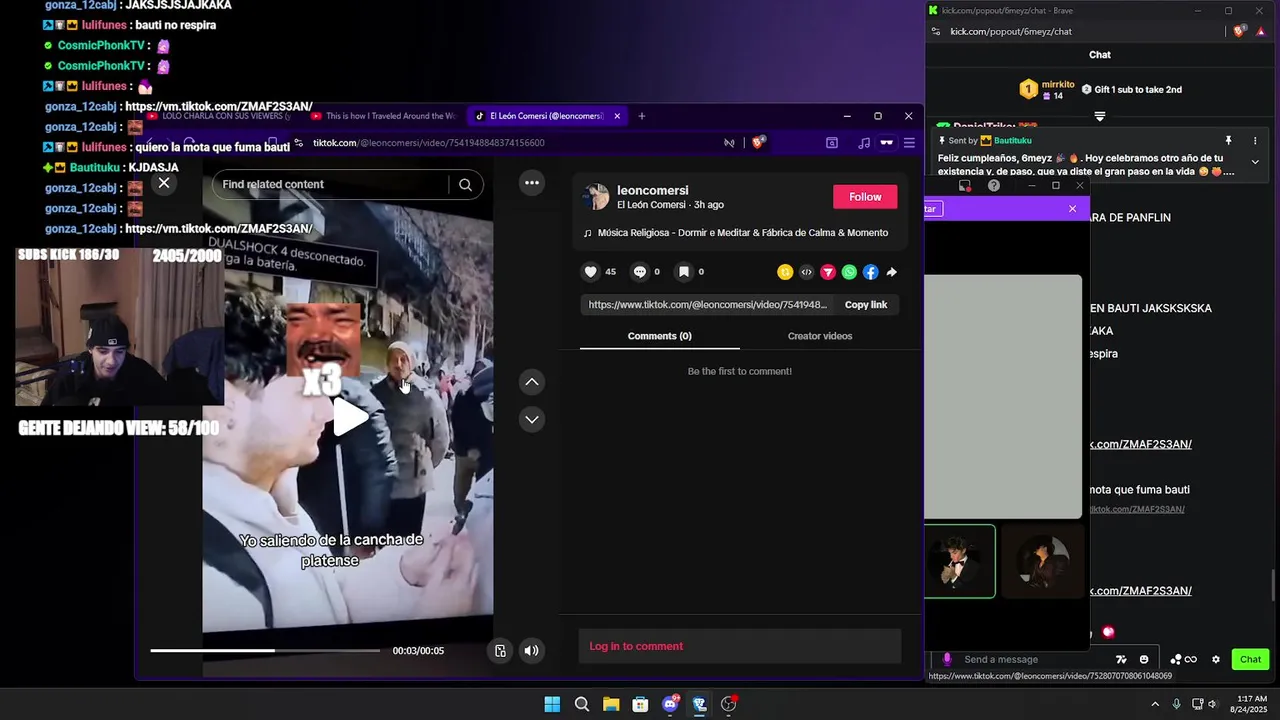Switch to Comments (0) tab

point(660,336)
